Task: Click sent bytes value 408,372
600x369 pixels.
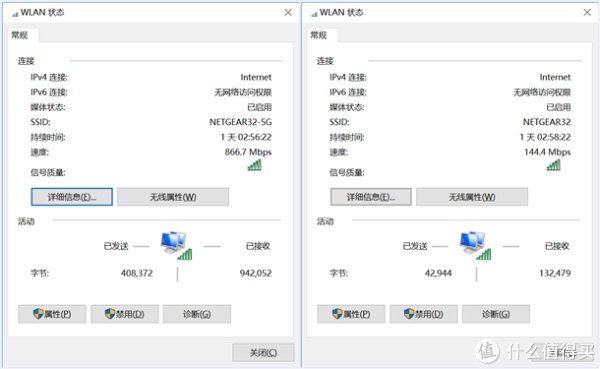Action: coord(137,273)
